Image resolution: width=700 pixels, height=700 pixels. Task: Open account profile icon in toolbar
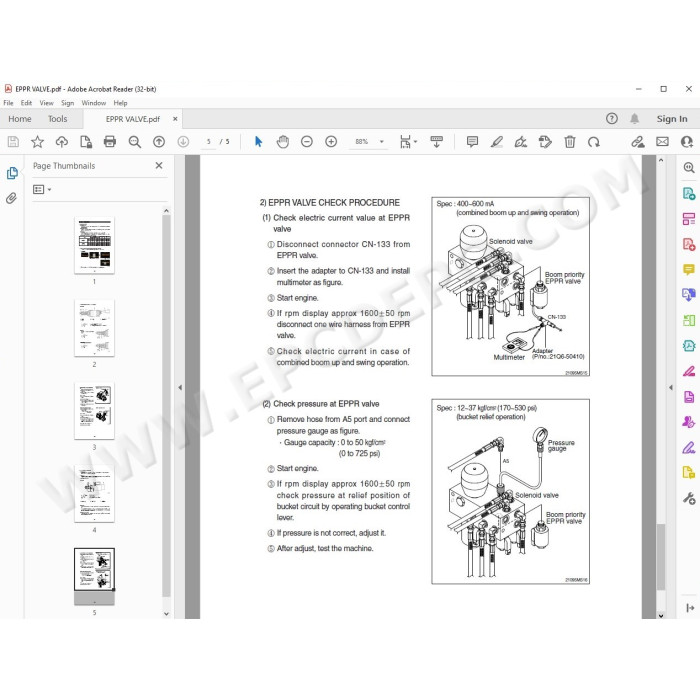(x=687, y=142)
